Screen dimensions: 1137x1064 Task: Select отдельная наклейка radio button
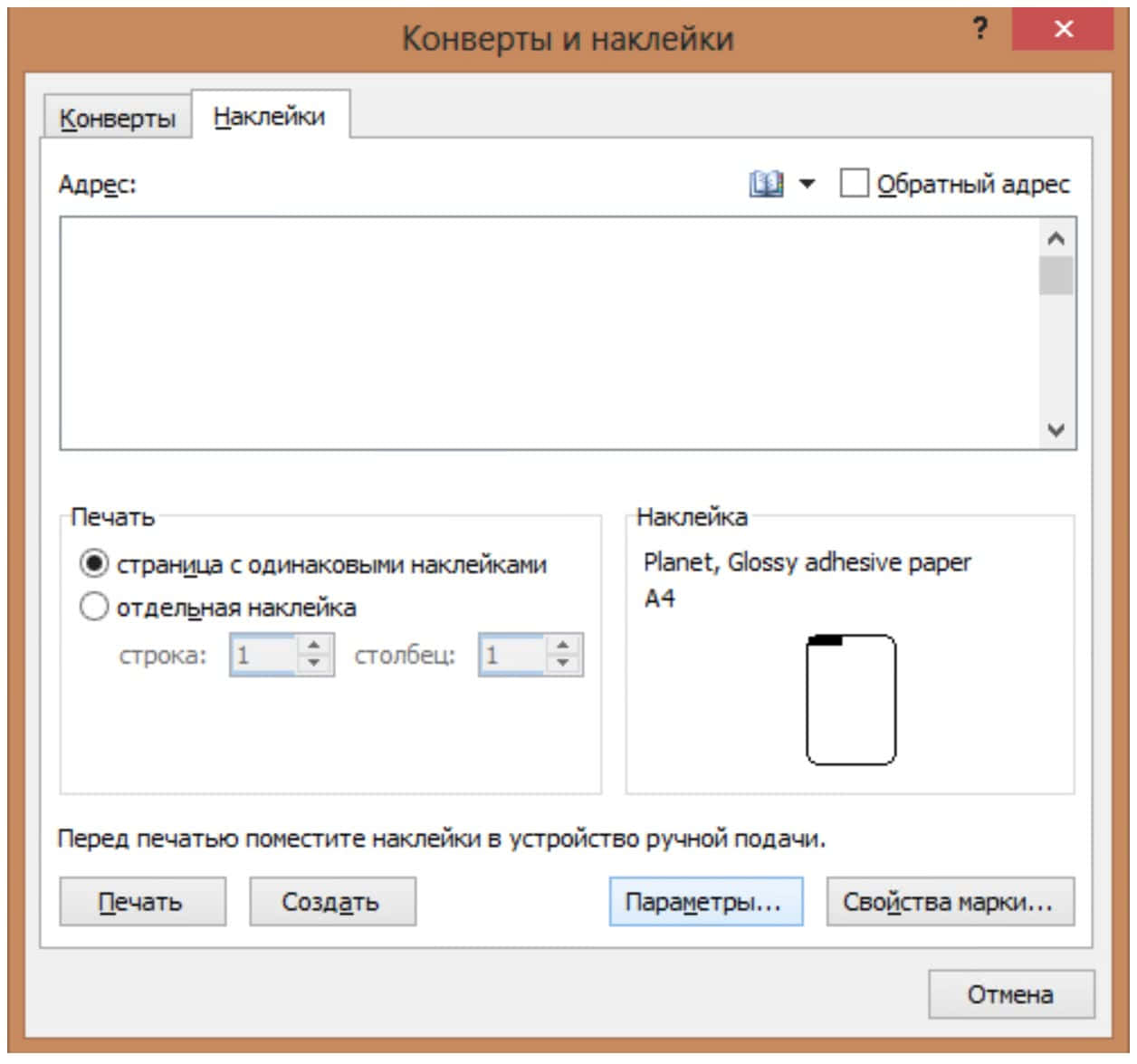point(94,607)
